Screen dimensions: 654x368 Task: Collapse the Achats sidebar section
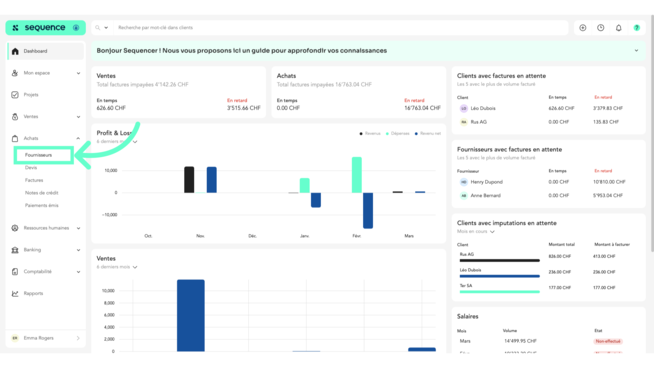pos(78,138)
